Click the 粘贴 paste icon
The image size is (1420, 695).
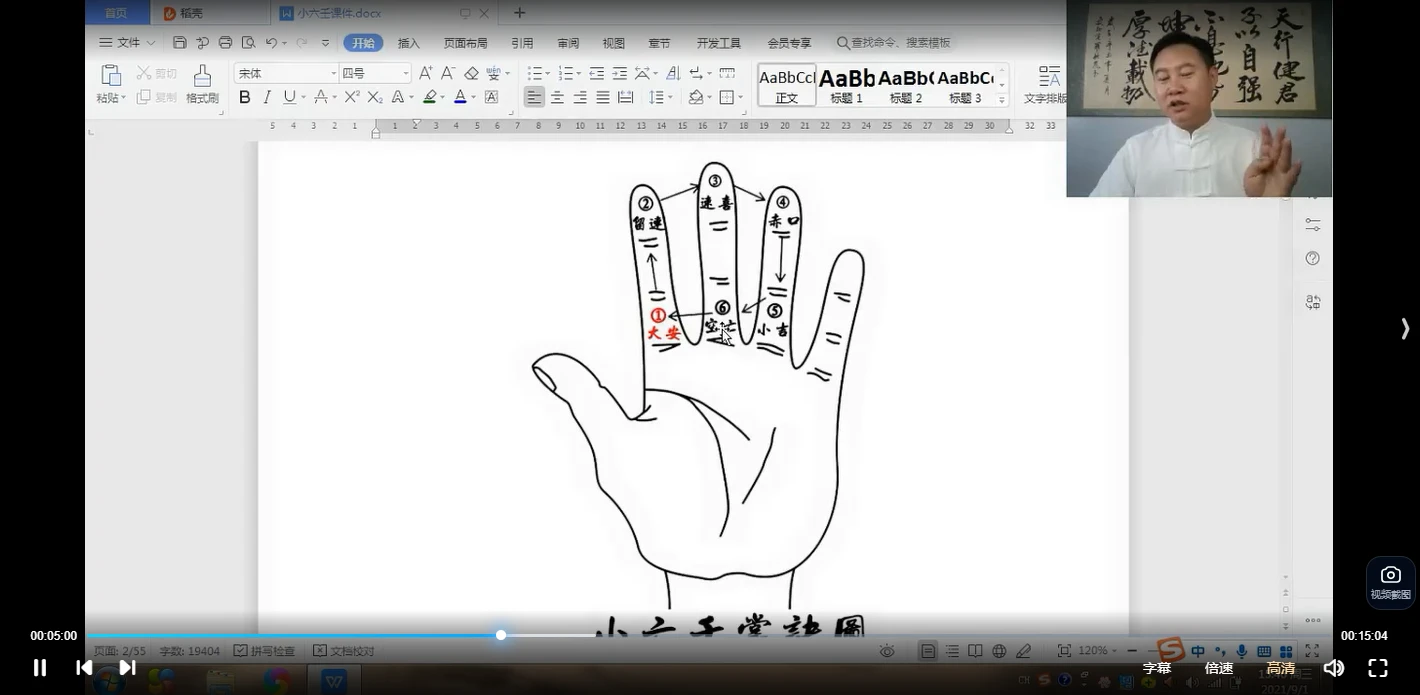[x=111, y=76]
